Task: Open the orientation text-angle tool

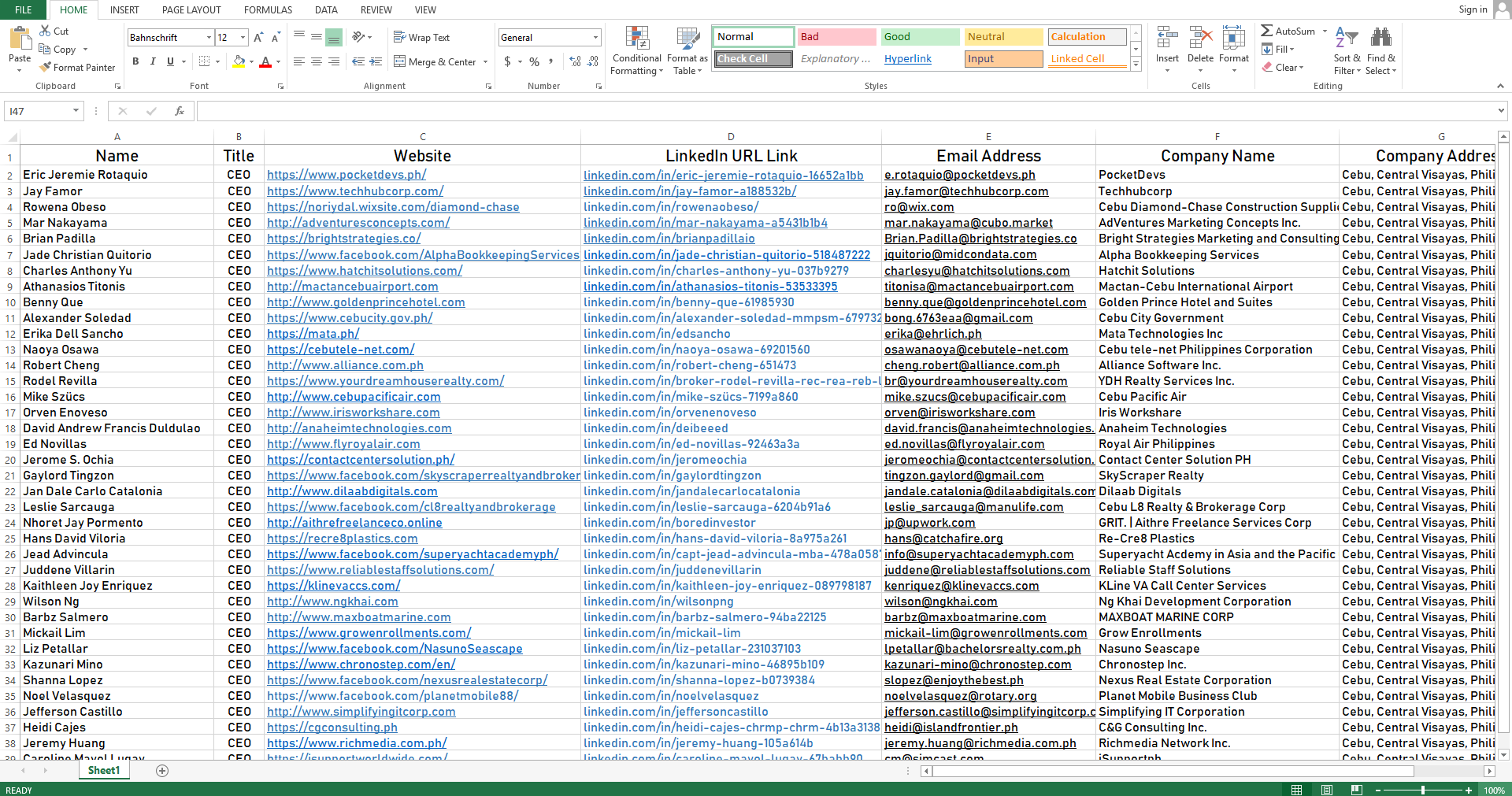Action: pyautogui.click(x=359, y=37)
